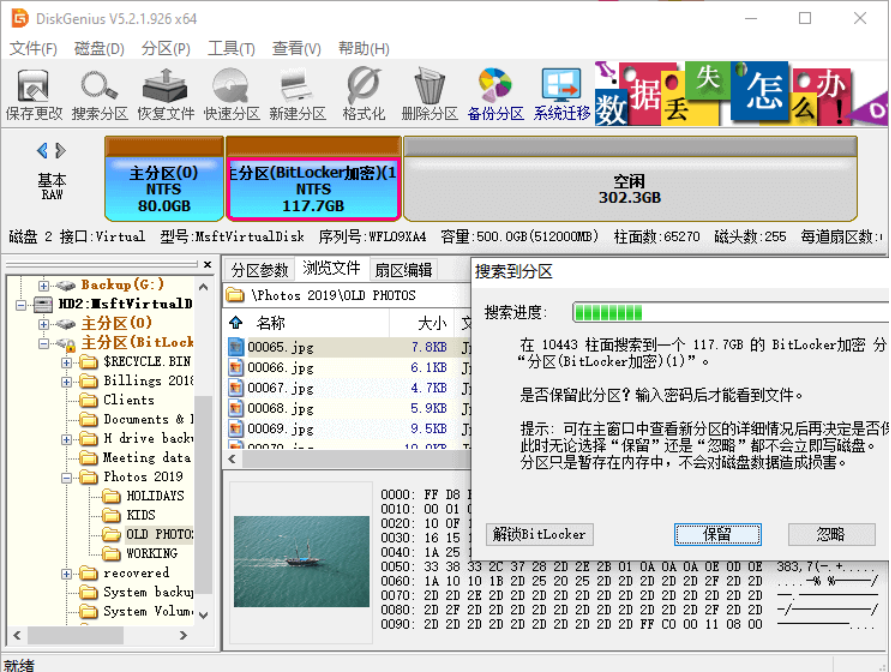891x672 pixels.
Task: Click the 忽略 button in the dialog
Action: click(x=831, y=534)
